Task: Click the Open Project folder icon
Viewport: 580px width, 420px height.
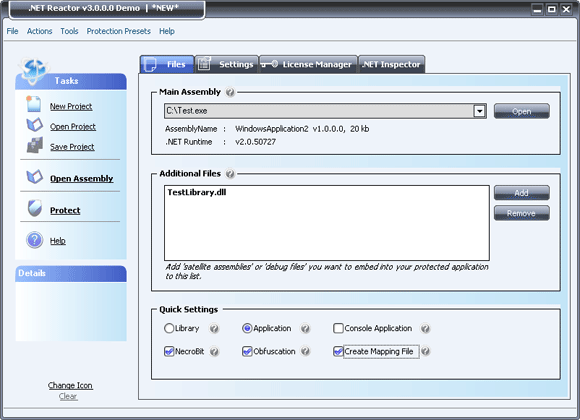Action: pyautogui.click(x=34, y=125)
